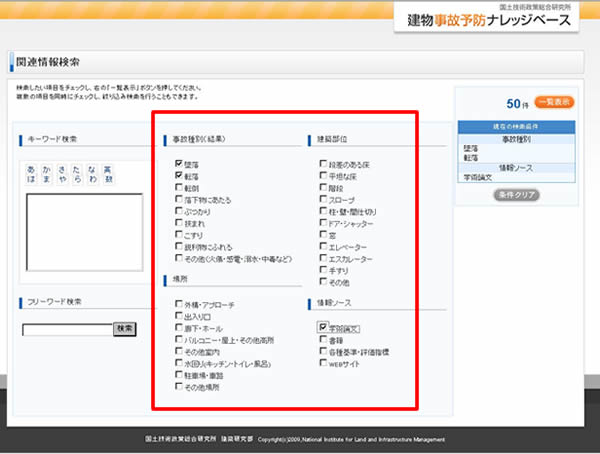
Task: Uncheck the 転落 accident type checkbox
Action: tap(179, 175)
